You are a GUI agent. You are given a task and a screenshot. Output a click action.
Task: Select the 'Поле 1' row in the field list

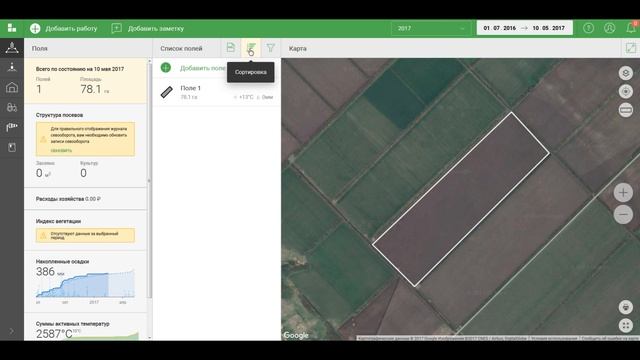point(217,92)
